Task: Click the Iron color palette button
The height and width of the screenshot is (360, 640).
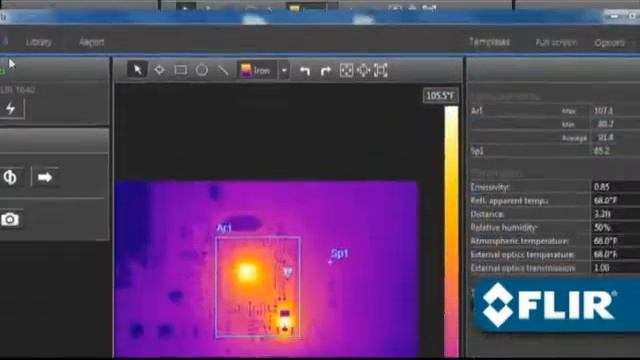Action: [x=256, y=71]
